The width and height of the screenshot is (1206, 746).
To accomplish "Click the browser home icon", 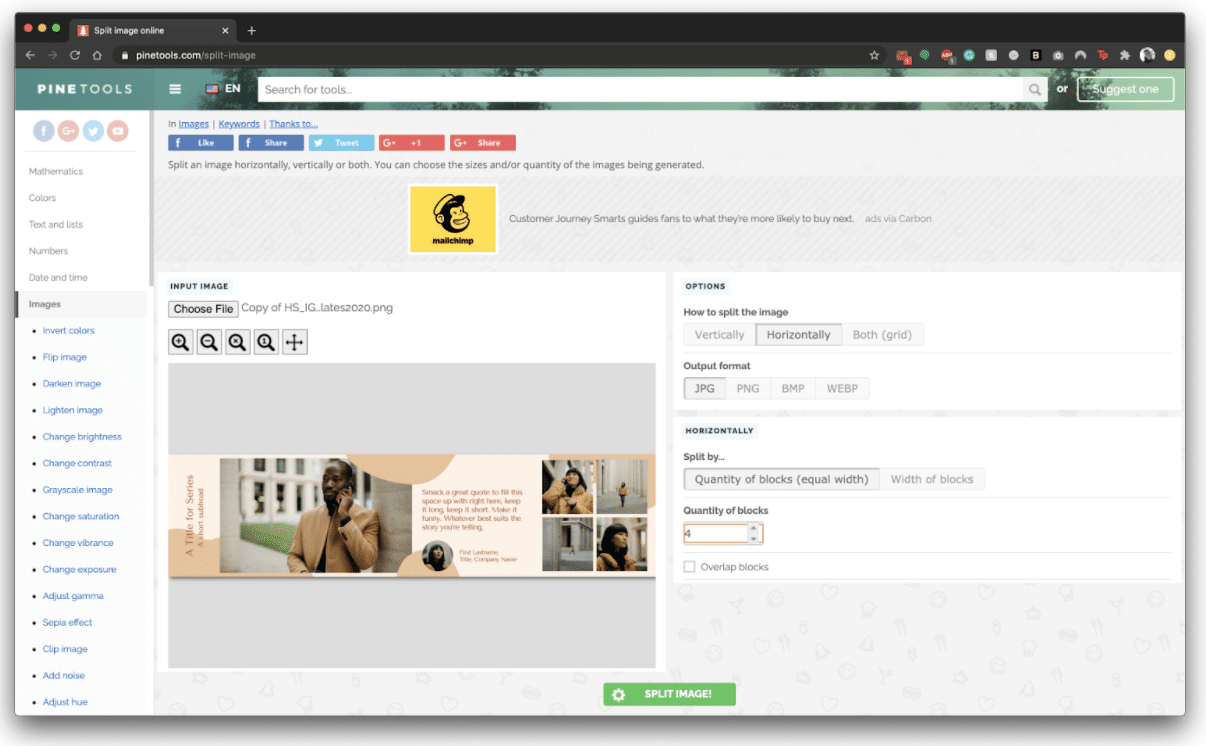I will click(97, 55).
